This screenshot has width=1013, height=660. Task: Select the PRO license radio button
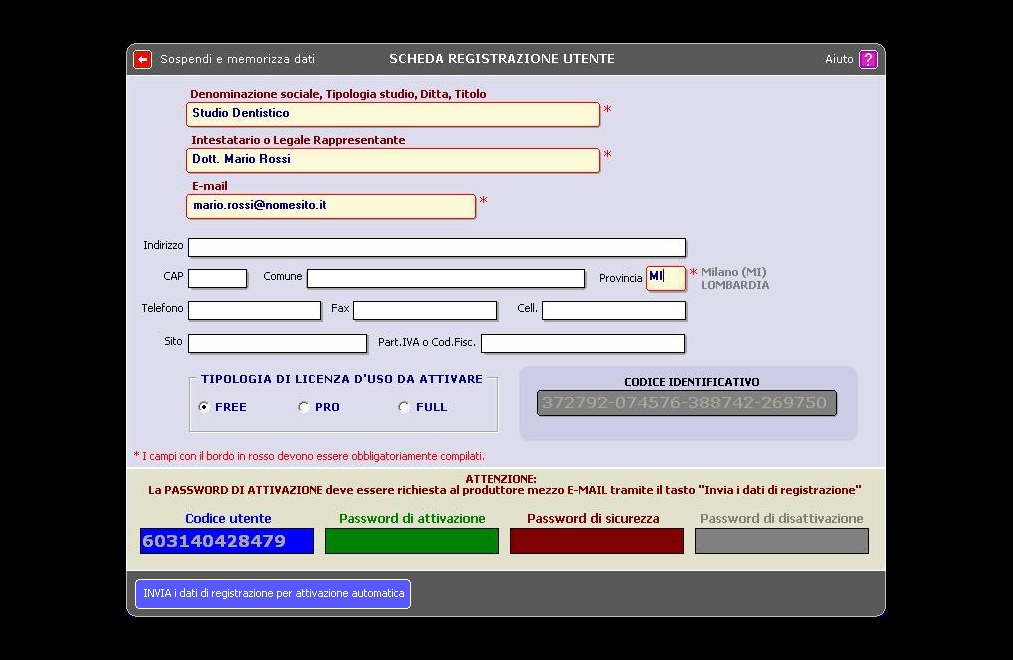pyautogui.click(x=304, y=407)
